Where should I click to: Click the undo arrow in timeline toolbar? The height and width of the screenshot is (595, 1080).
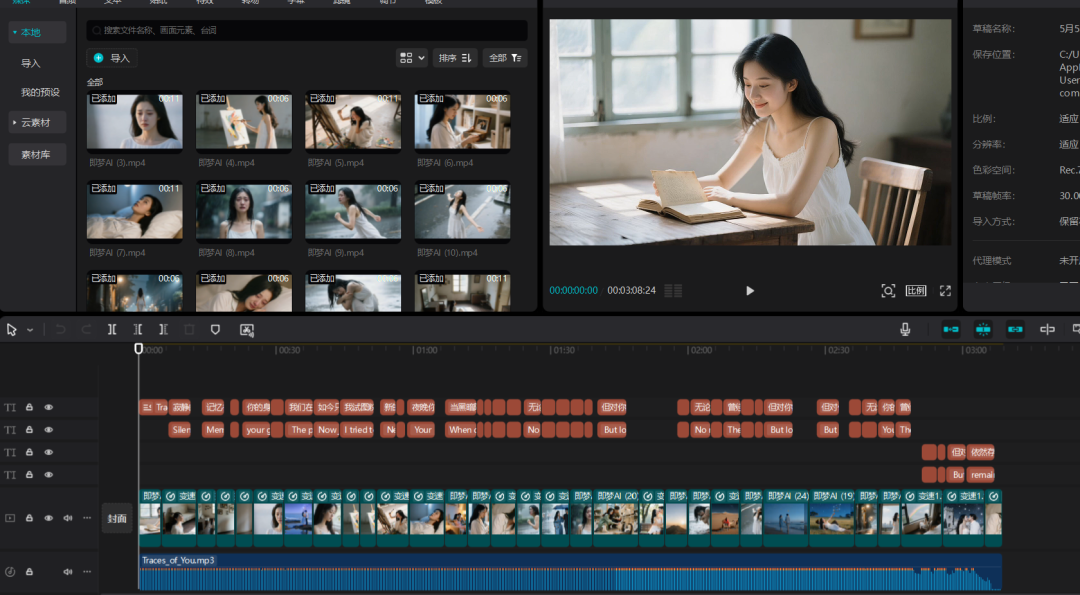(61, 329)
